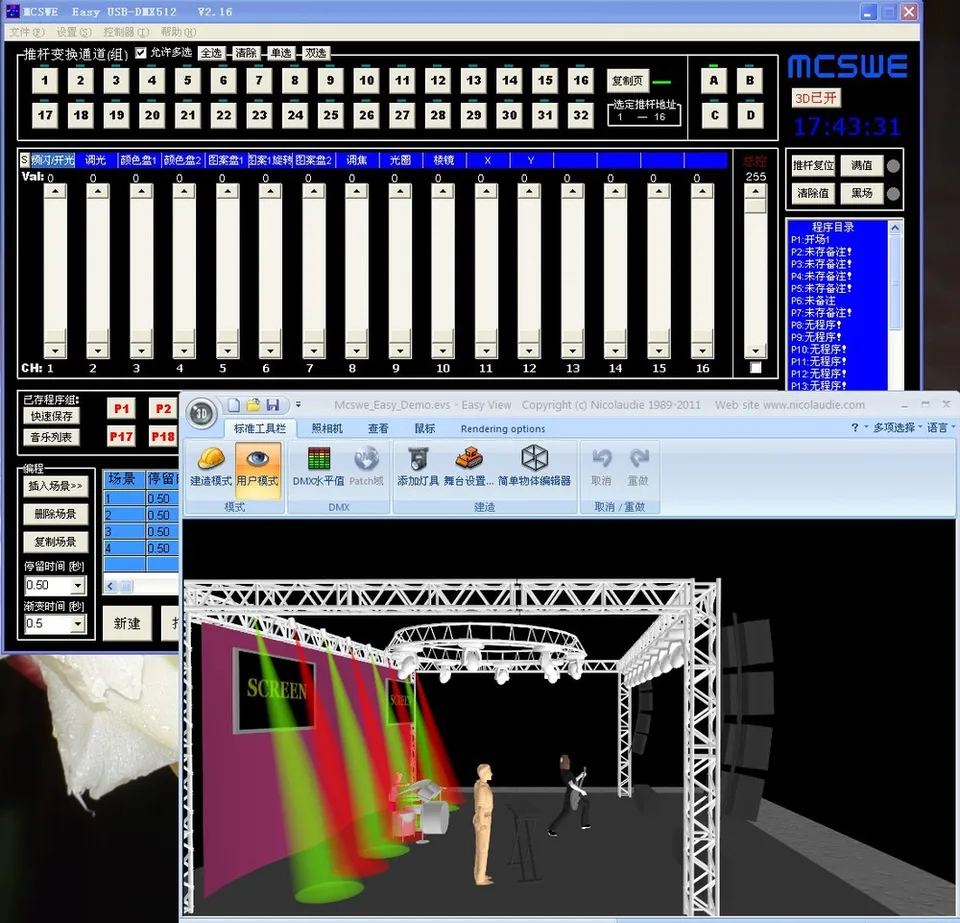Create new file in Easy View quick toolbar
960x923 pixels.
pos(234,405)
